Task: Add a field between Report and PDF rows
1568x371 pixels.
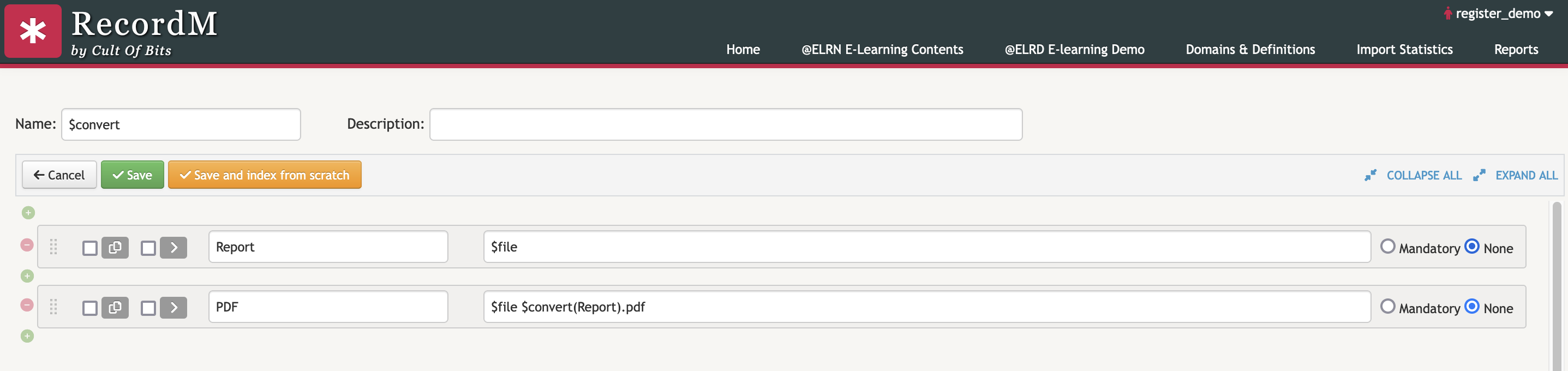Action: pyautogui.click(x=27, y=276)
